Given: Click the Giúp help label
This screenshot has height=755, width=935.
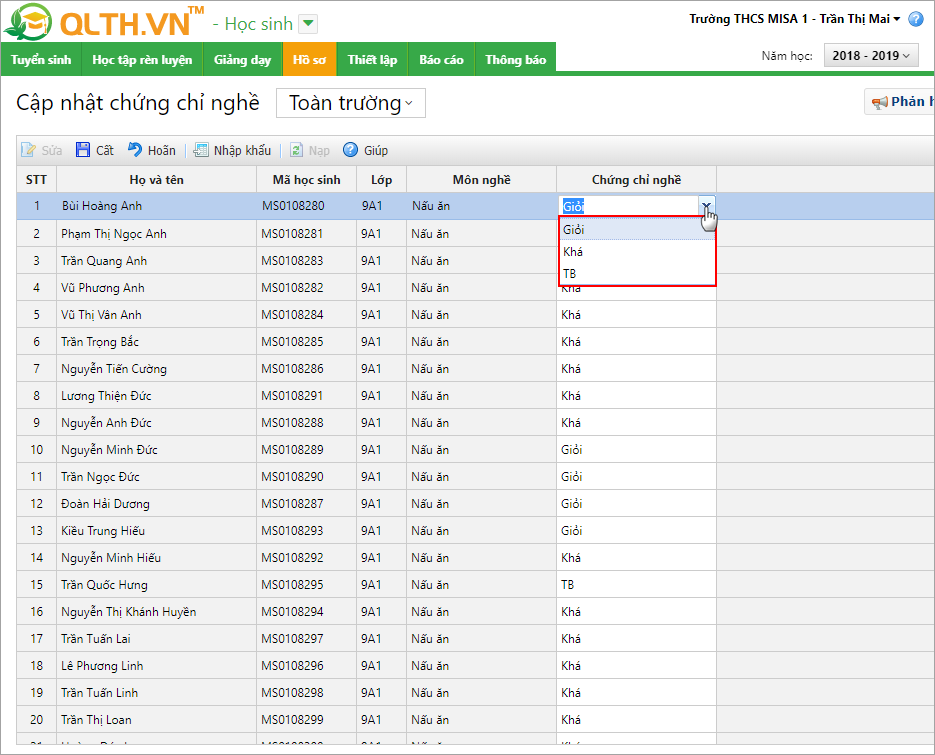Looking at the screenshot, I should click(376, 150).
